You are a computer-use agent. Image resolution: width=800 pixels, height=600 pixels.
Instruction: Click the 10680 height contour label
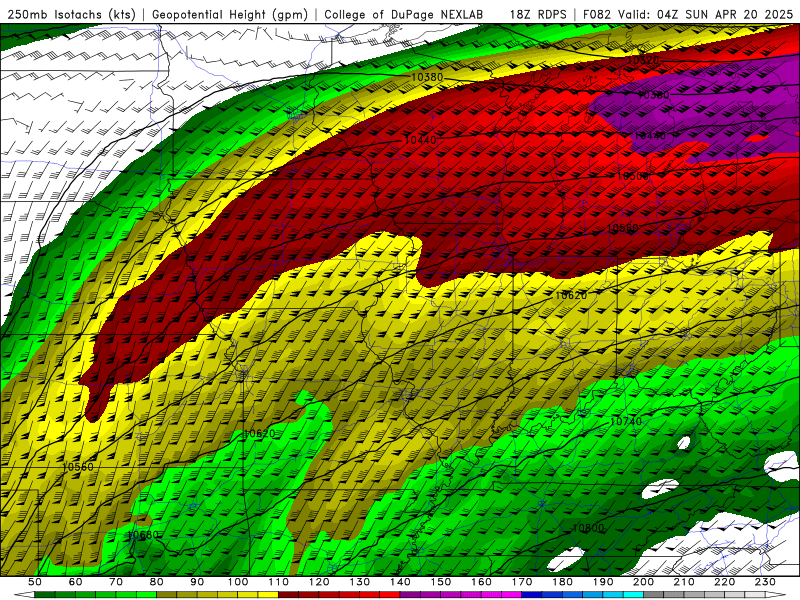point(142,535)
